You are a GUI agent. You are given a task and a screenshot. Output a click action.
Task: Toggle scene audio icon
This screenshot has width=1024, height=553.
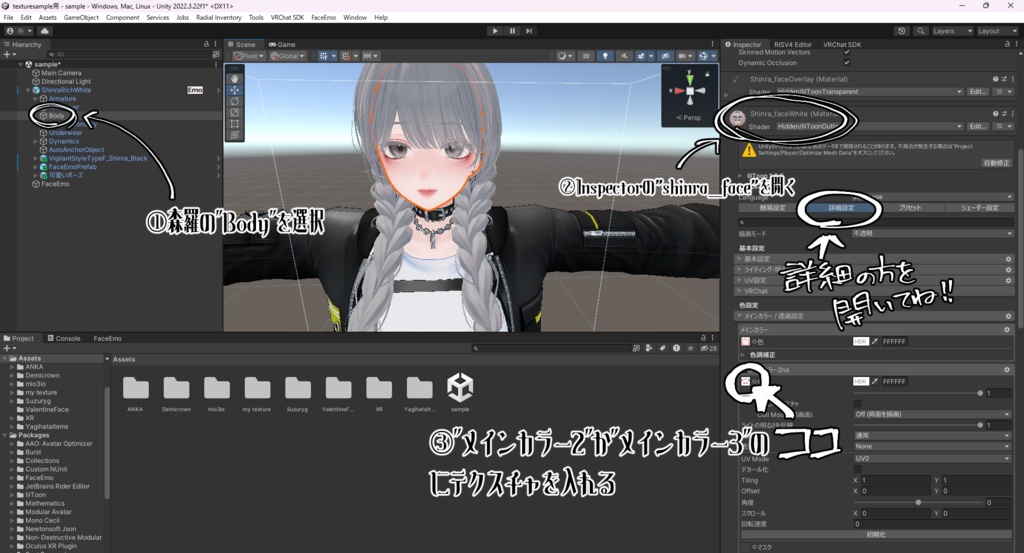[624, 56]
